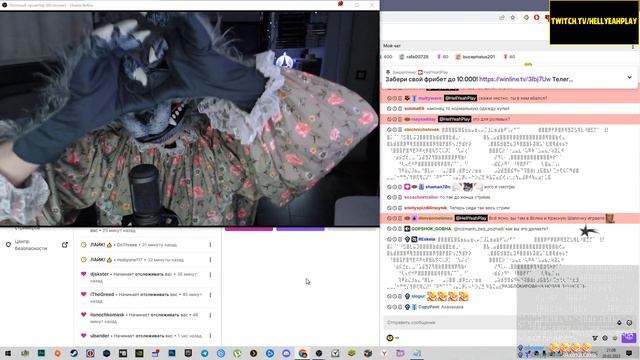Click the bucephalus201 leaderboard entry
The height and width of the screenshot is (360, 640).
tap(475, 57)
